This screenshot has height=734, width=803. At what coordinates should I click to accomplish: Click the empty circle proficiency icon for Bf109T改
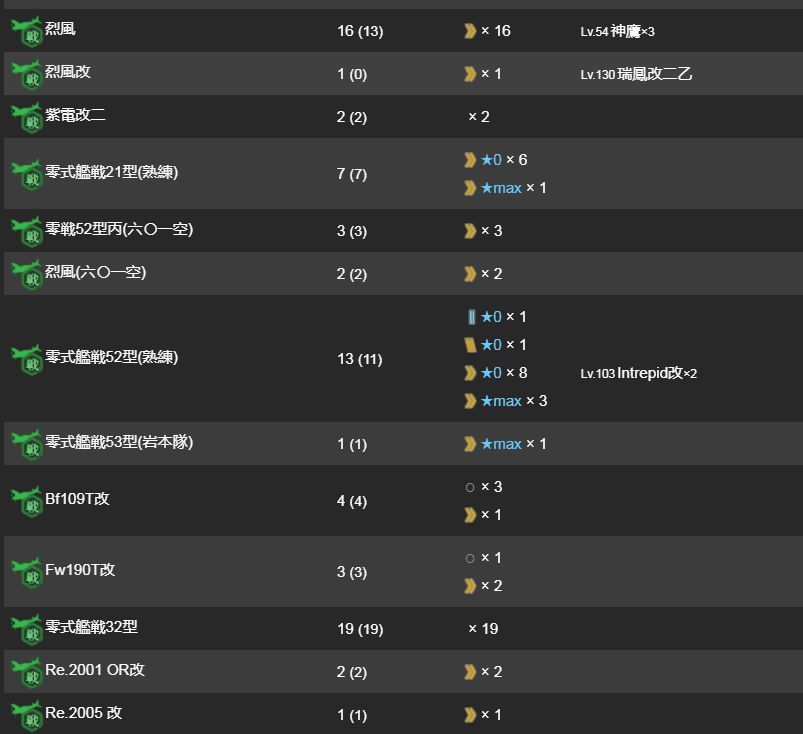click(470, 488)
